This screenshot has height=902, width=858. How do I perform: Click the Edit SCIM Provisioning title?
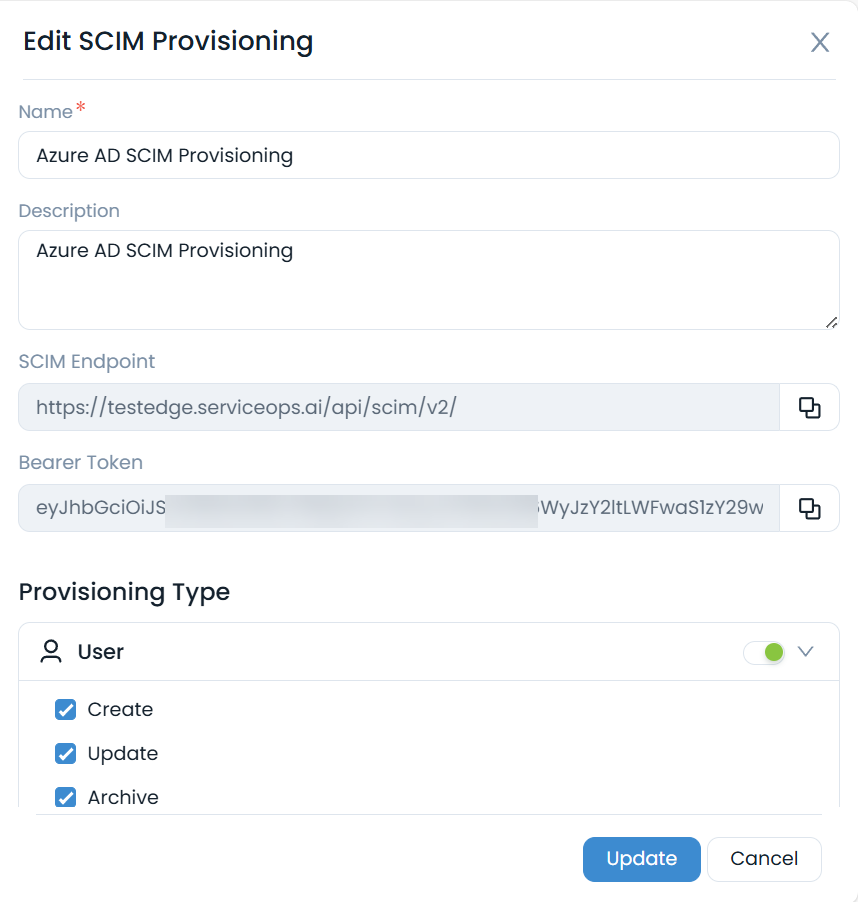(168, 41)
